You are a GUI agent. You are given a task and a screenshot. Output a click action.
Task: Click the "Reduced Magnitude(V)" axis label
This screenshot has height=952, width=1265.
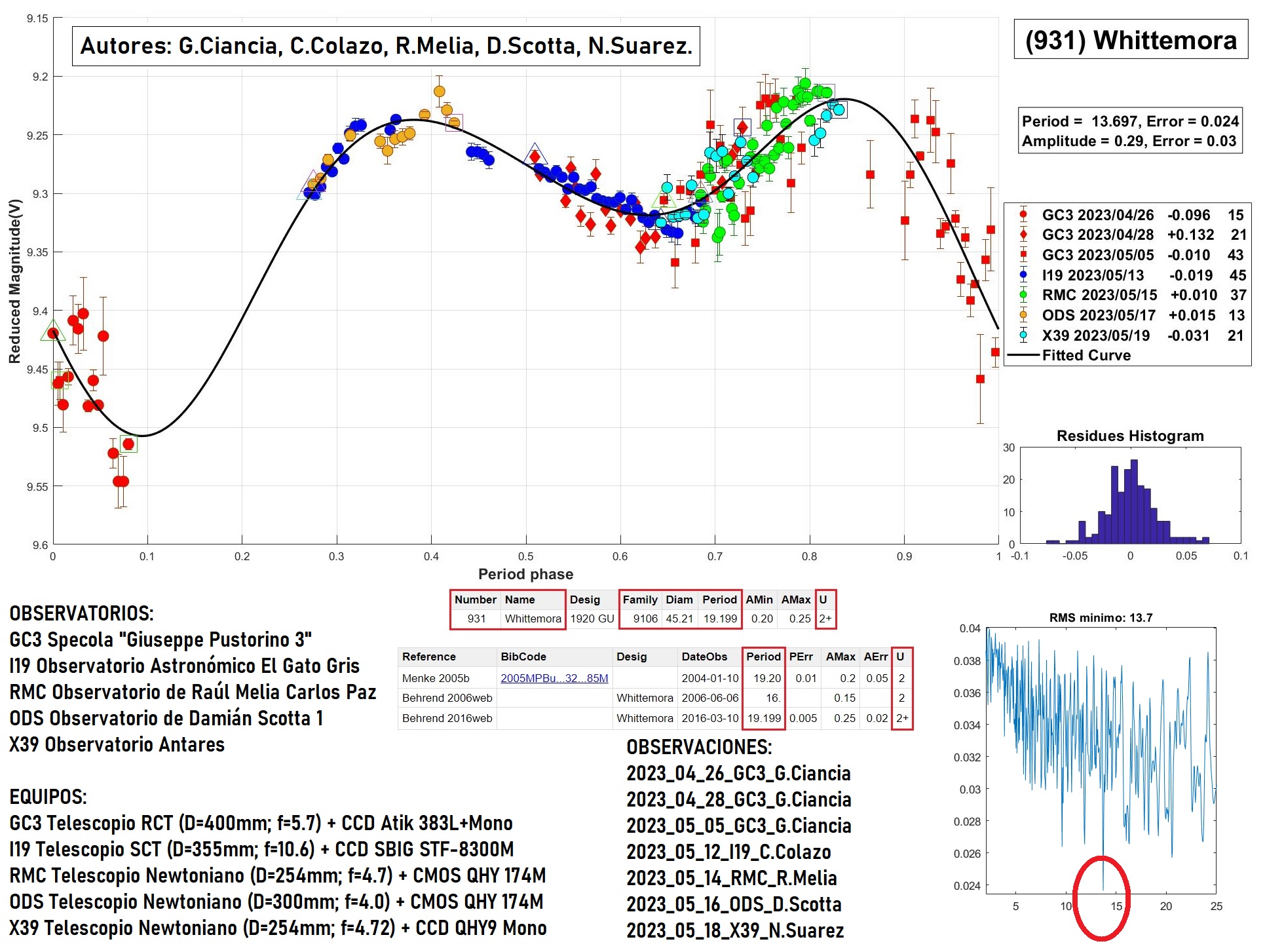pos(14,281)
